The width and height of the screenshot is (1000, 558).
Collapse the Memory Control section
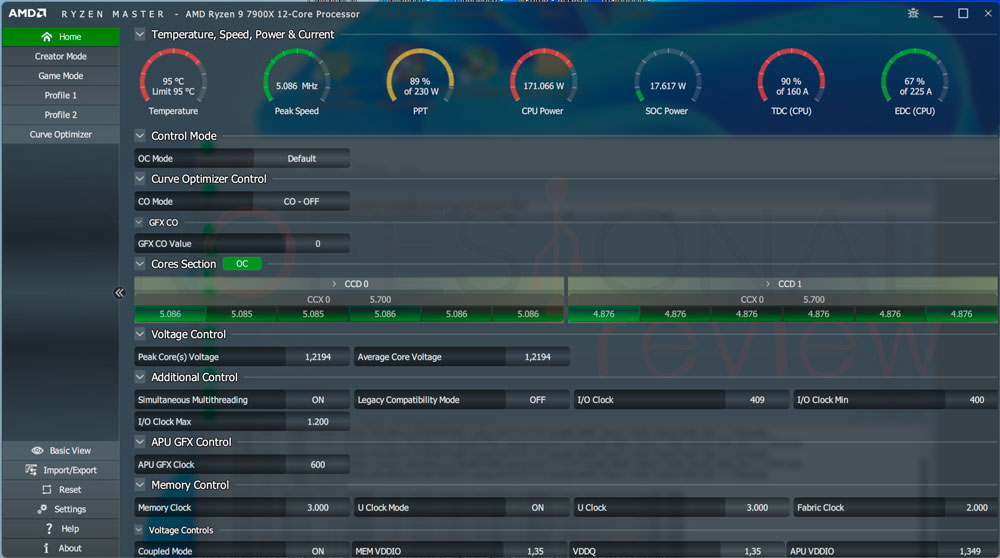pos(140,485)
